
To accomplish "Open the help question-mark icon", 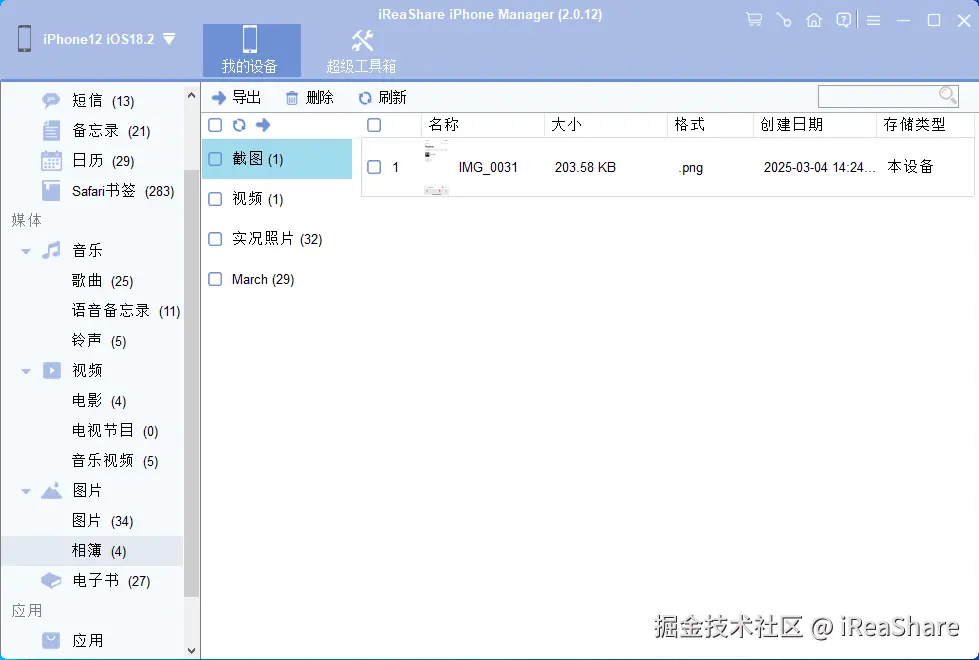I will pos(843,19).
